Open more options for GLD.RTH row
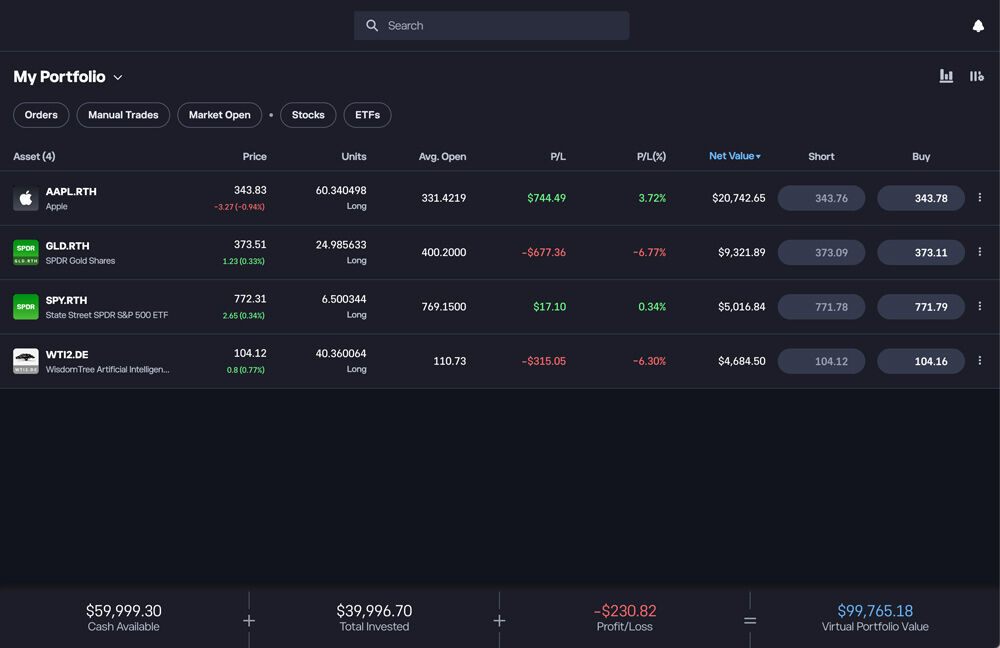The width and height of the screenshot is (1000, 648). tap(980, 252)
